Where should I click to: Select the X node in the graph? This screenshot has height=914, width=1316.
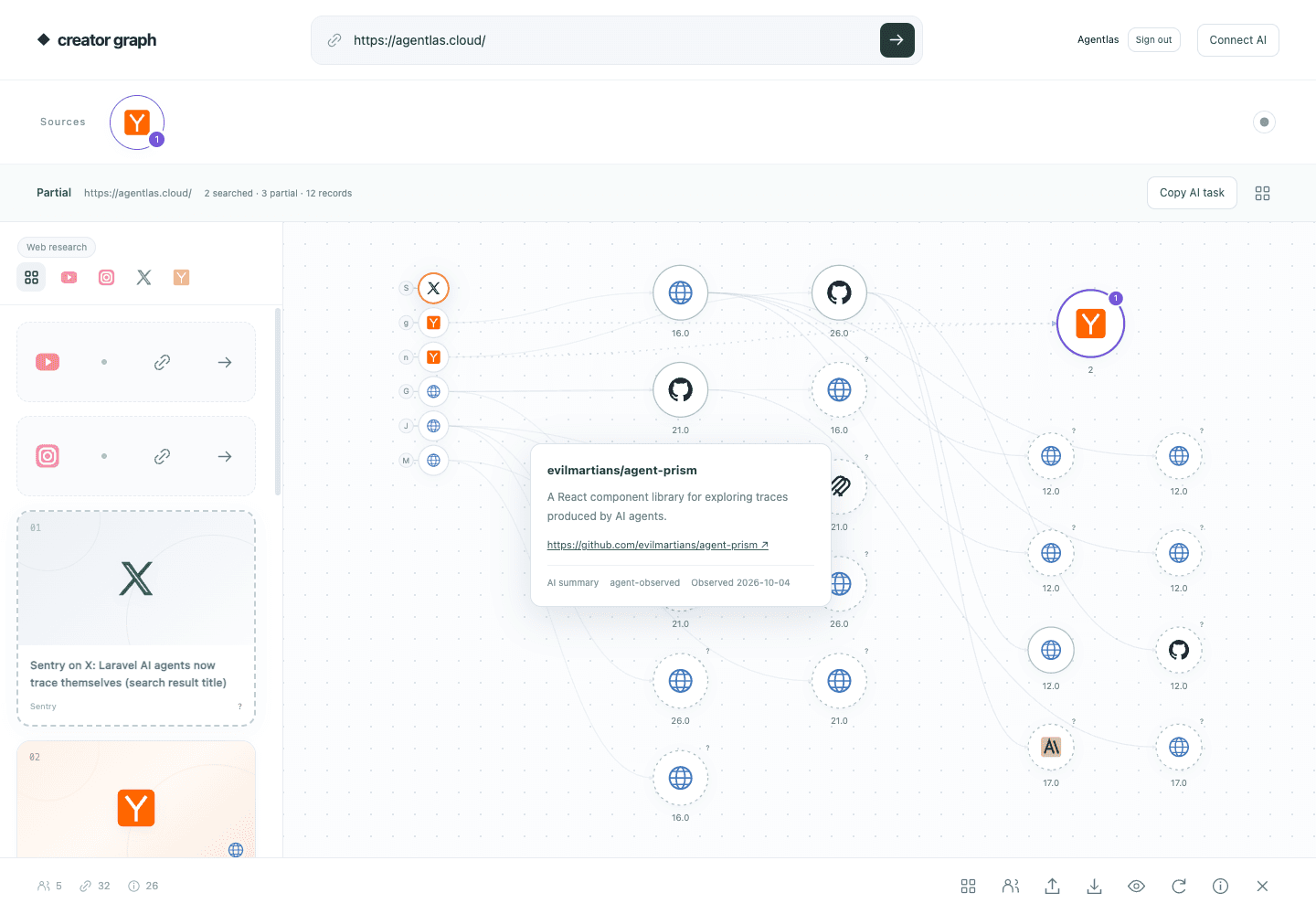pyautogui.click(x=434, y=289)
